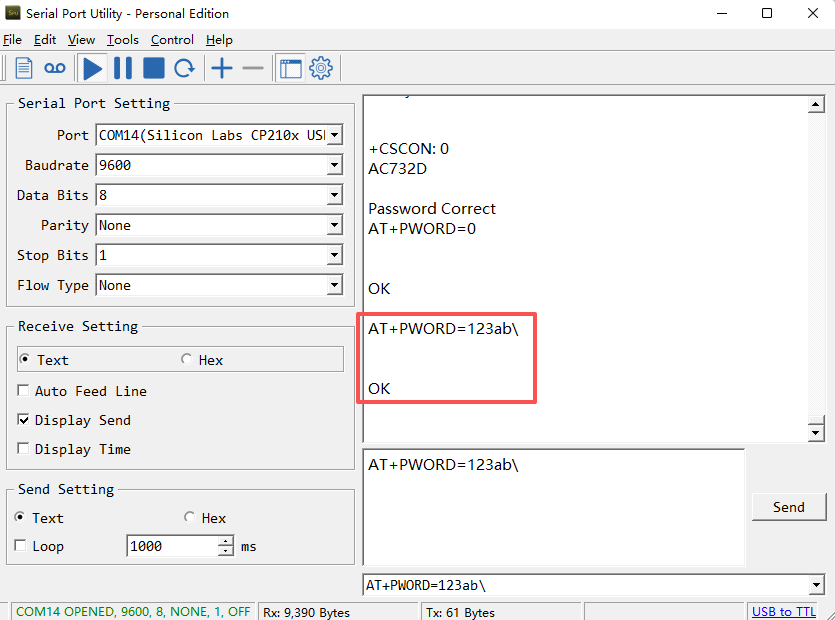Click the receive log scroll down arrow
The width and height of the screenshot is (835, 620).
click(816, 433)
